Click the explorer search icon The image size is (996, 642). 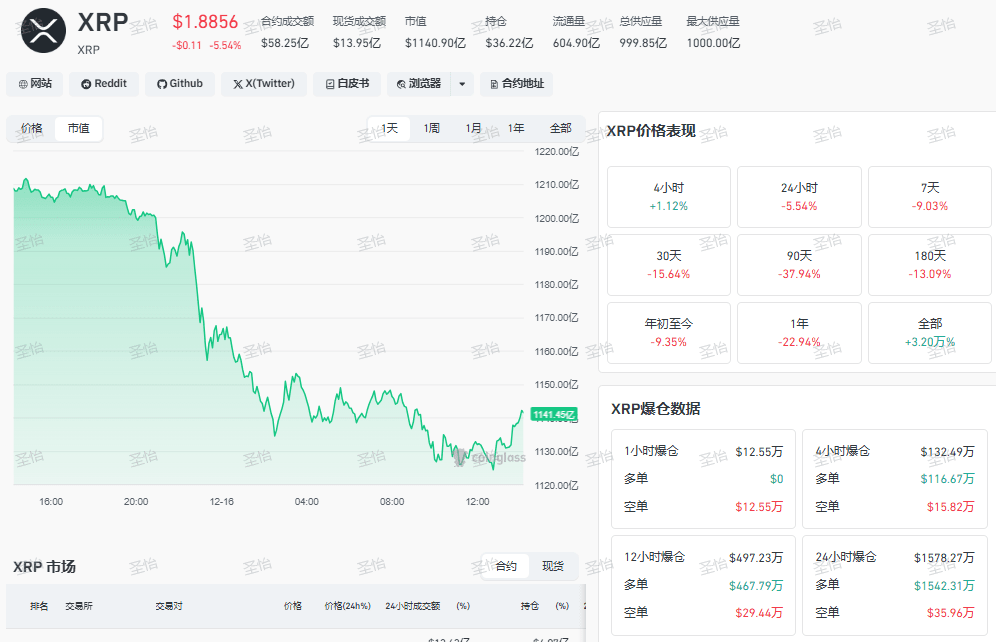401,84
